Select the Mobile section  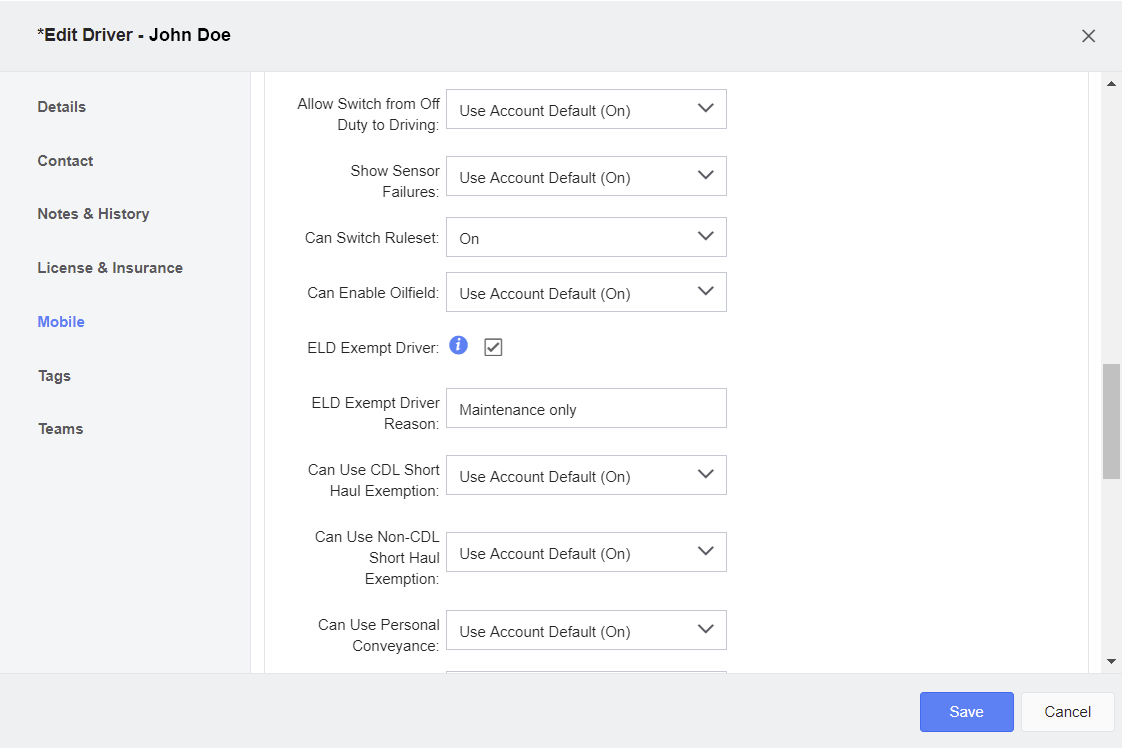[60, 321]
